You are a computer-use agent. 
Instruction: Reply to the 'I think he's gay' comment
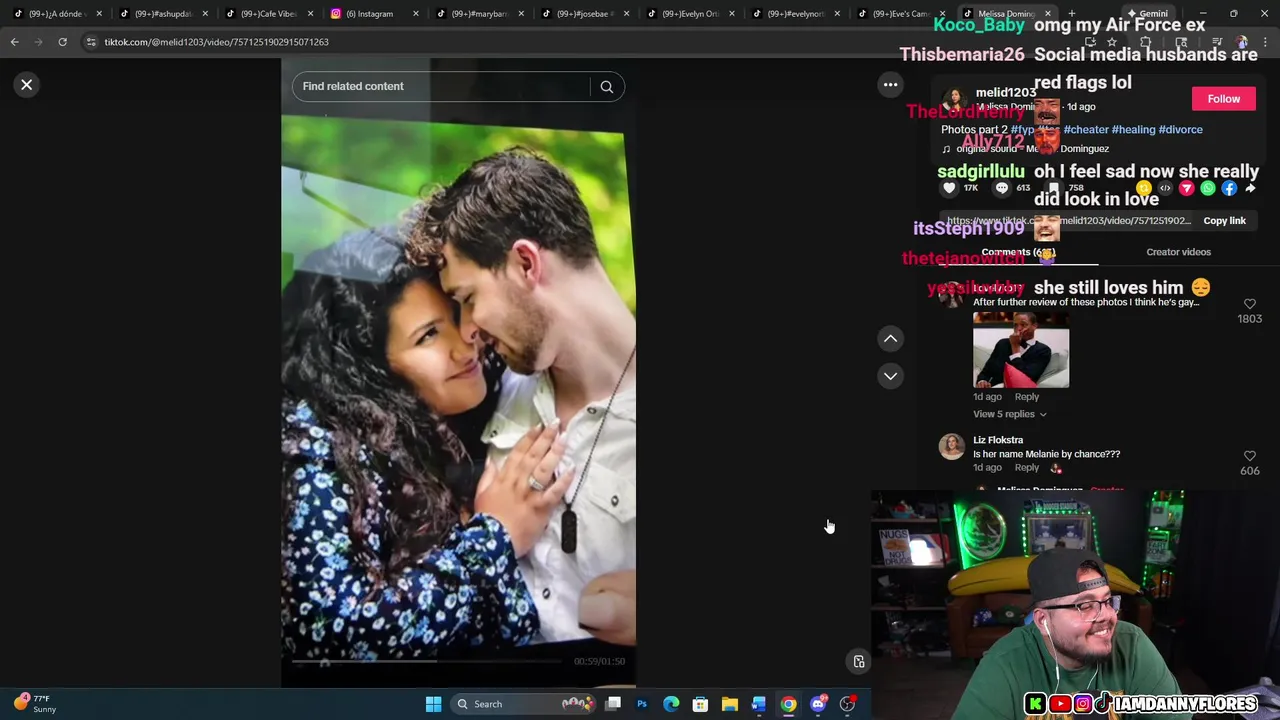pos(1026,397)
